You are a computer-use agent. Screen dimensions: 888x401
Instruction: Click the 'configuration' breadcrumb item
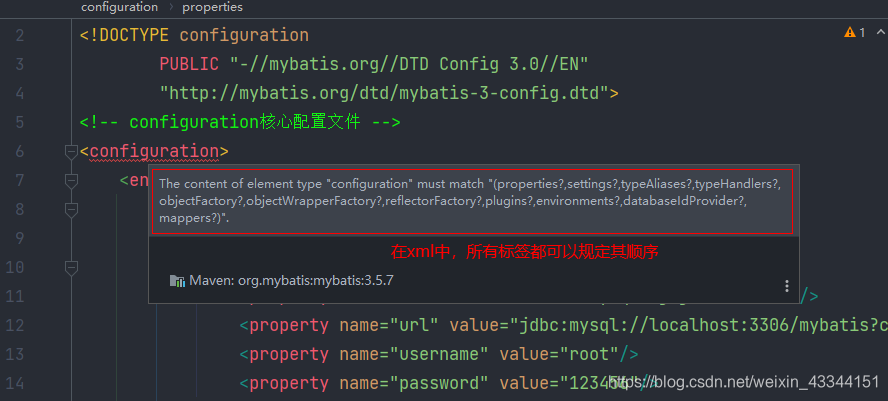pos(119,7)
